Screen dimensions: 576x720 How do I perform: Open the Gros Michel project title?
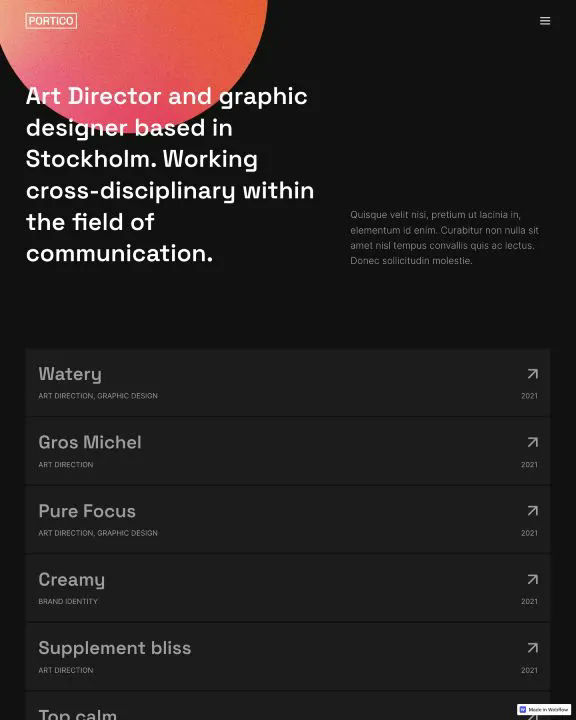pyautogui.click(x=90, y=442)
